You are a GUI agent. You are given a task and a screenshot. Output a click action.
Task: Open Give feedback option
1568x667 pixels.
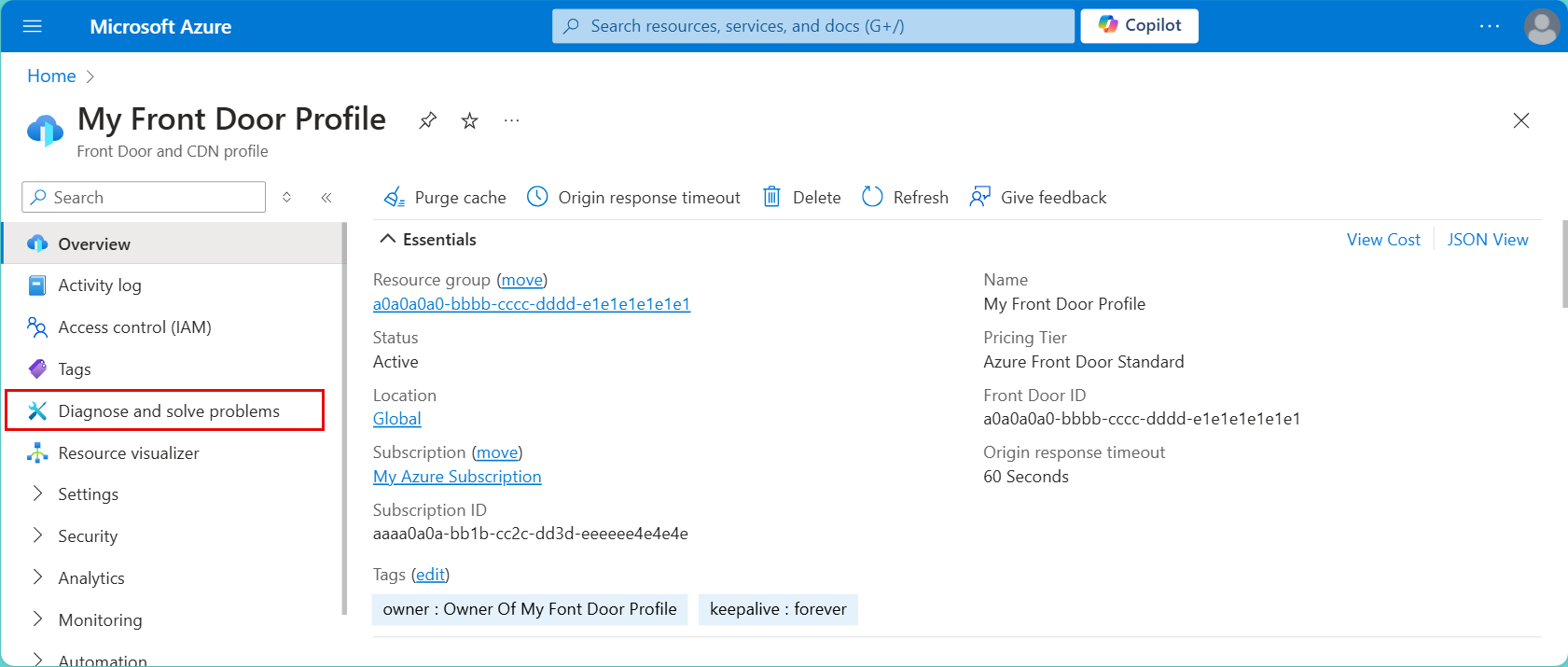1037,197
